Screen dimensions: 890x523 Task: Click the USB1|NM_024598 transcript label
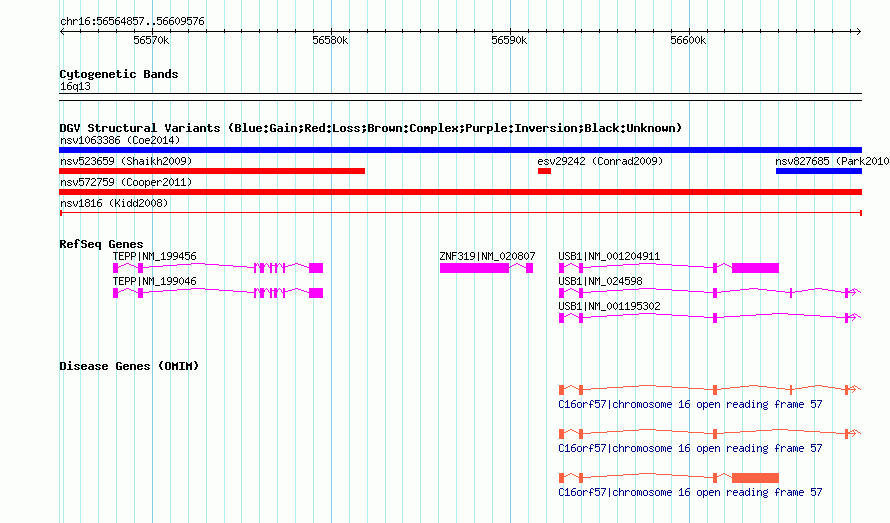click(600, 281)
